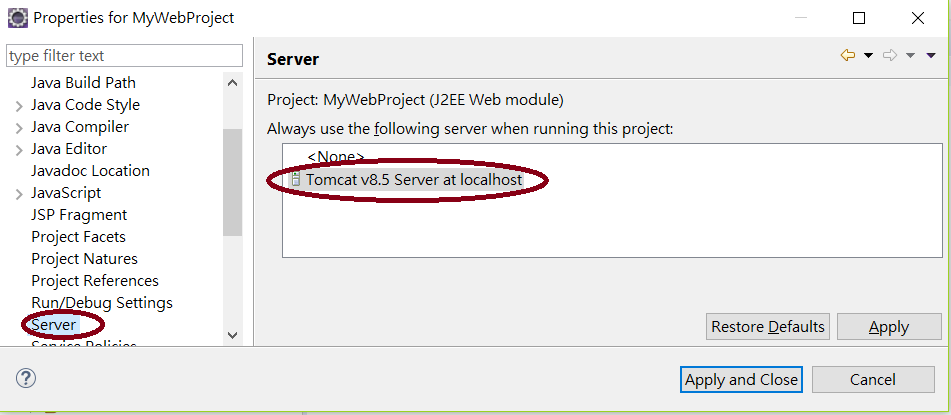Screen dimensions: 951x415
Task: Open the help question mark icon
Action: pyautogui.click(x=25, y=379)
